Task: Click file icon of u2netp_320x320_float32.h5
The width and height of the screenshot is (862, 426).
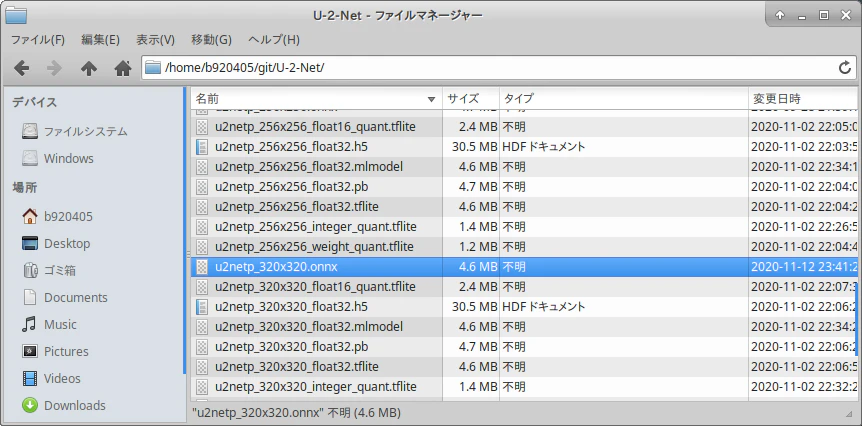Action: click(202, 307)
